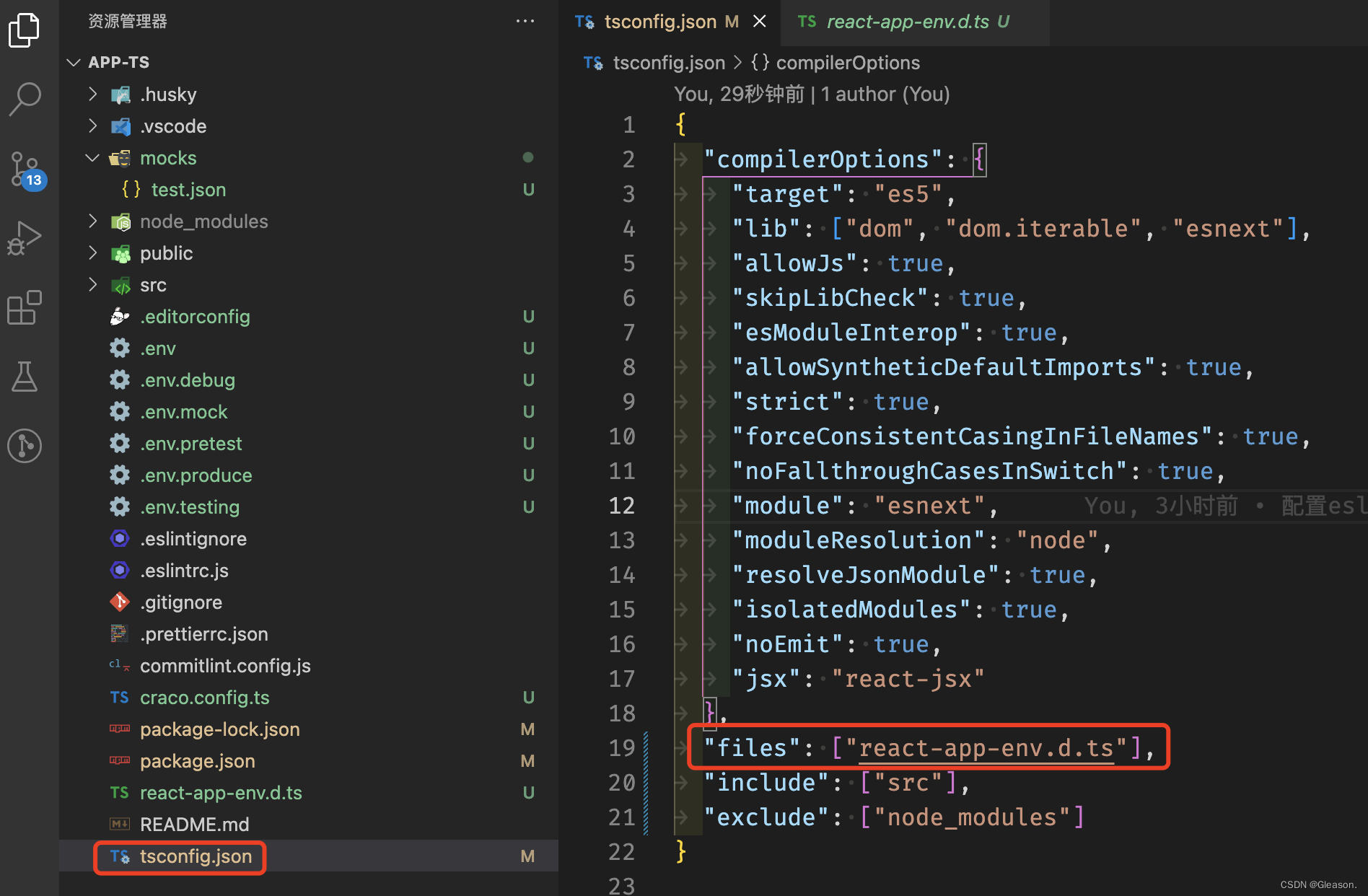Close the tsconfig.json editor tab

coord(760,22)
